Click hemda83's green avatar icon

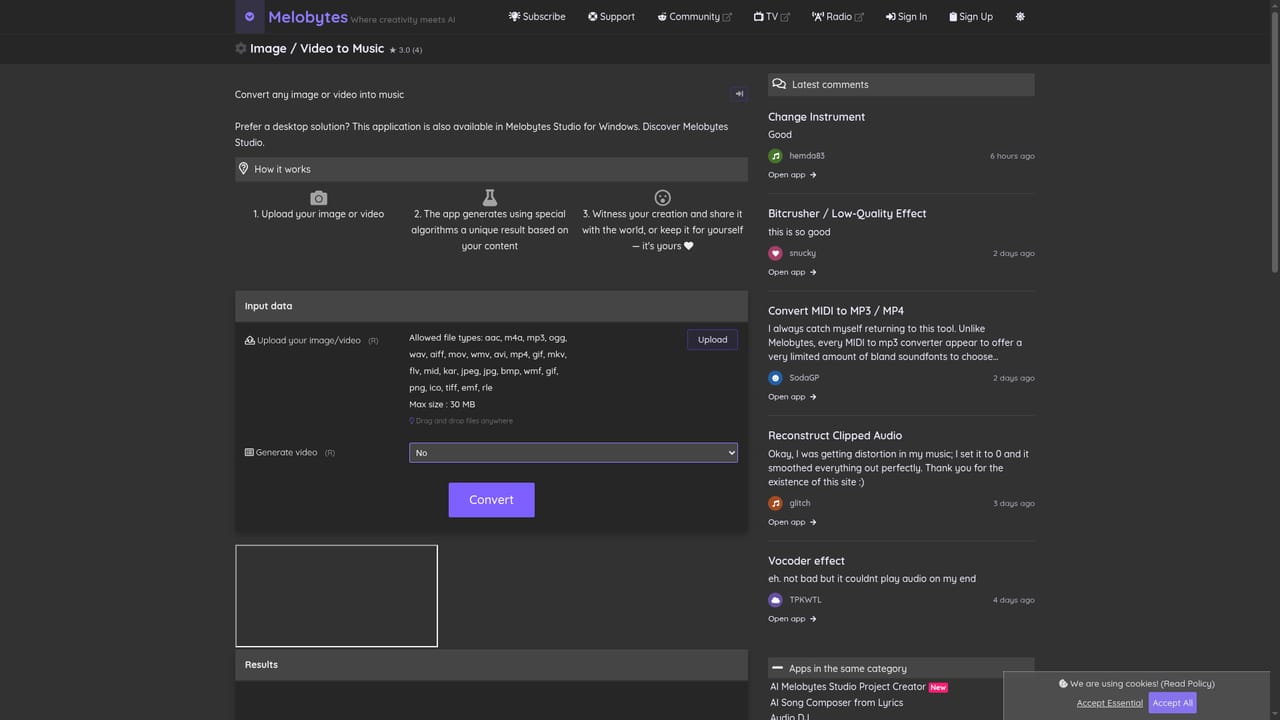(x=775, y=156)
